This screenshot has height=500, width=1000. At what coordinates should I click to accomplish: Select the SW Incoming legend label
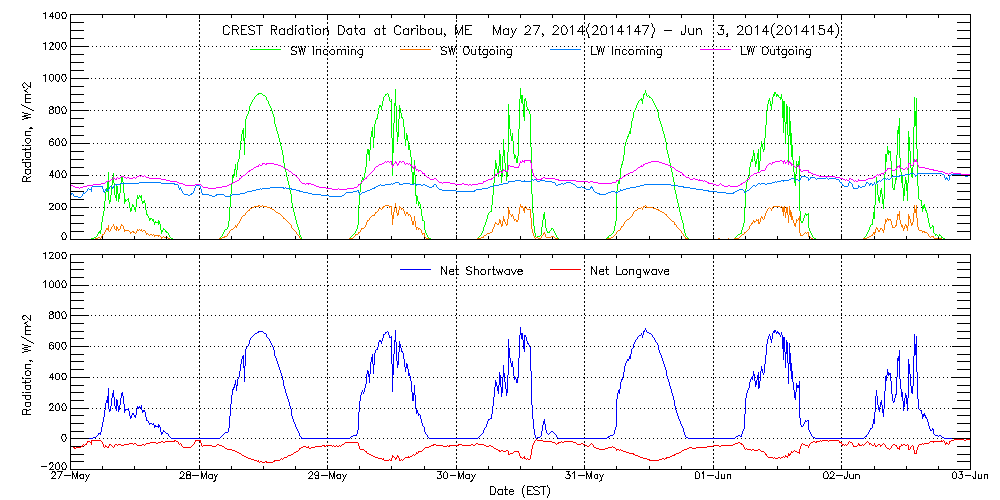(325, 51)
